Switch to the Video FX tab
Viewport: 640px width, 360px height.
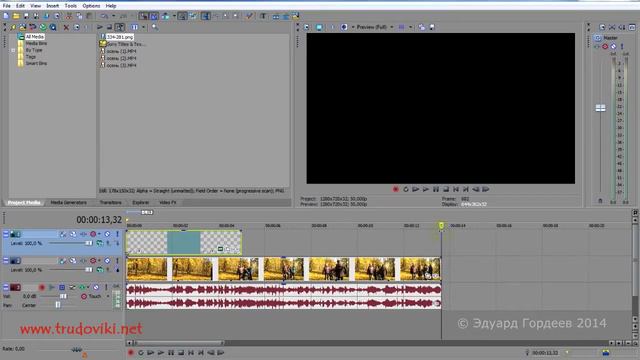(168, 202)
